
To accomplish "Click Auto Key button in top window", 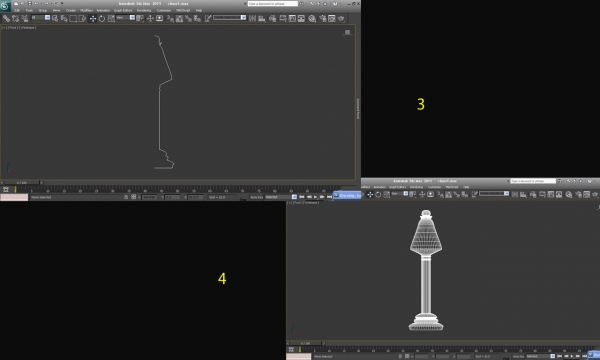I will tap(256, 197).
